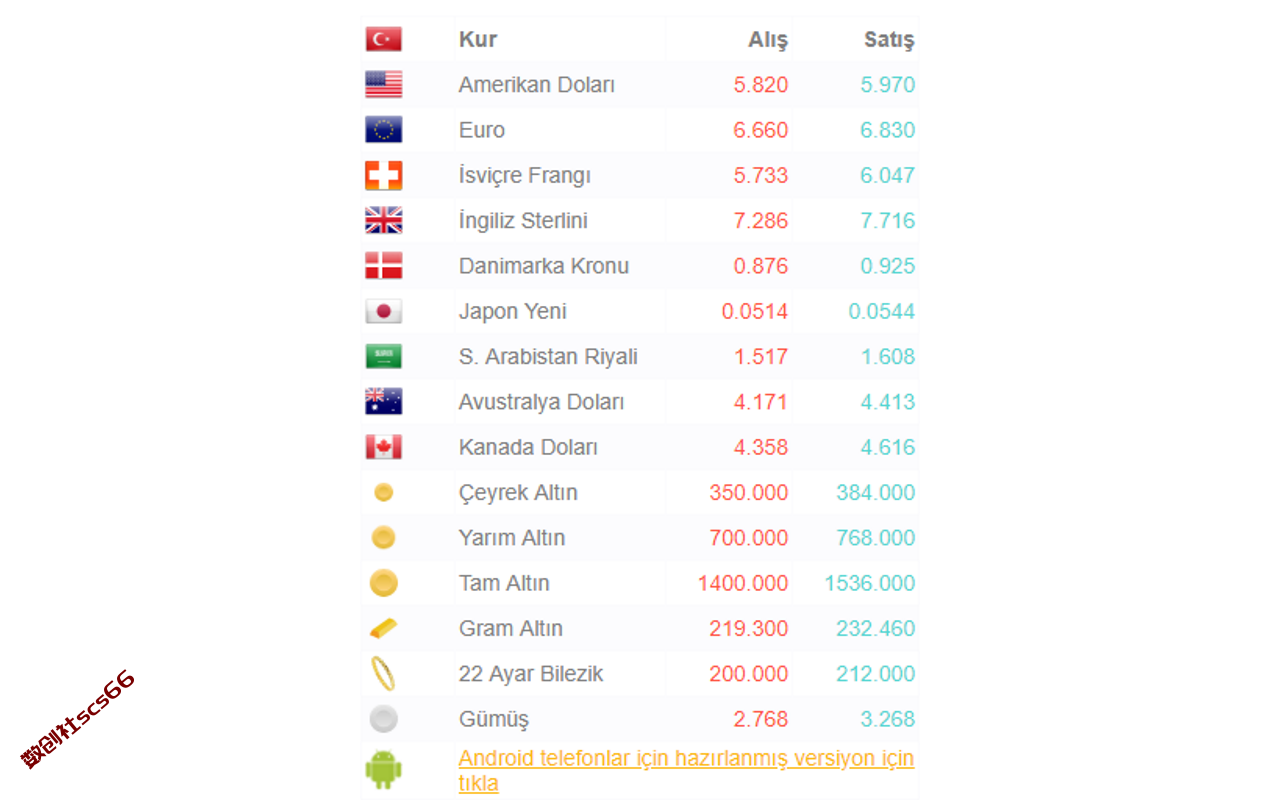Image resolution: width=1280 pixels, height=800 pixels.
Task: Click the United States flag icon
Action: (383, 84)
